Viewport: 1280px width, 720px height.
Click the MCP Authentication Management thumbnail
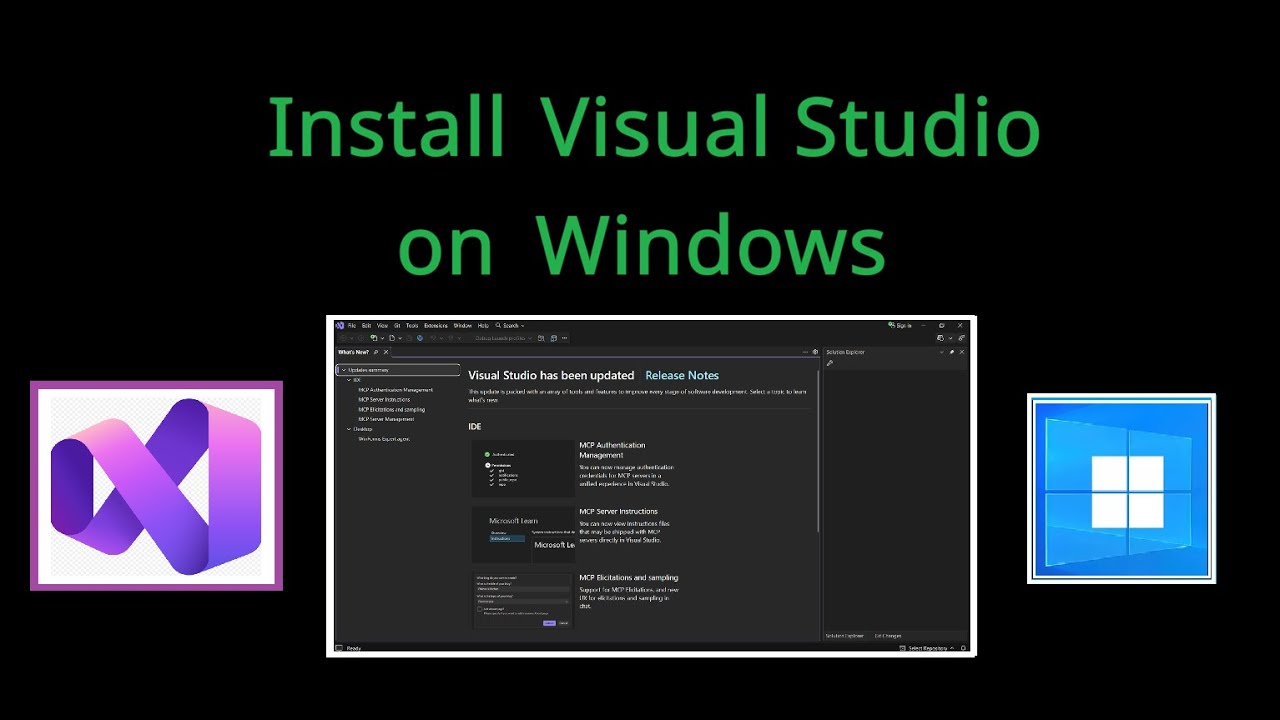(523, 469)
